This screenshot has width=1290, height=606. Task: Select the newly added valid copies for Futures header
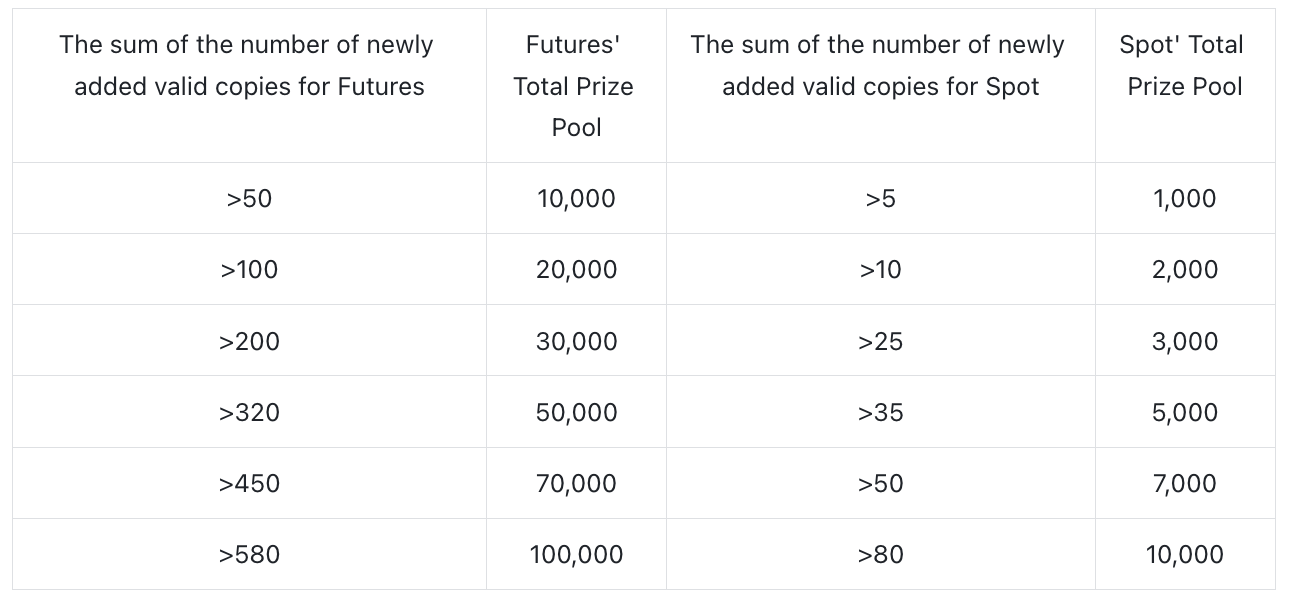[249, 65]
